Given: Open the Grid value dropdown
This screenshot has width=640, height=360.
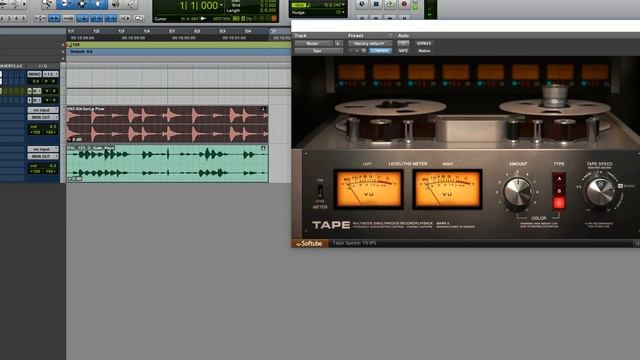Looking at the screenshot, I should click(x=343, y=5).
